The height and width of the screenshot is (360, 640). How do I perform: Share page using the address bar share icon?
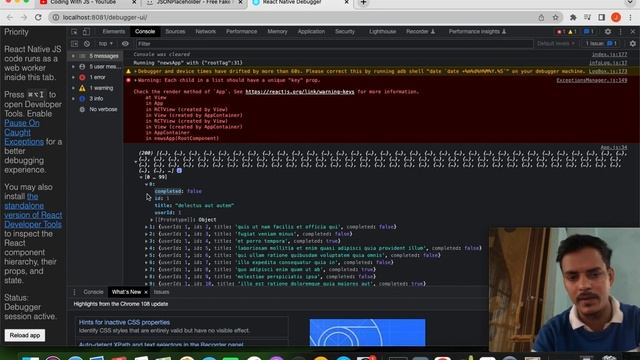[x=541, y=18]
